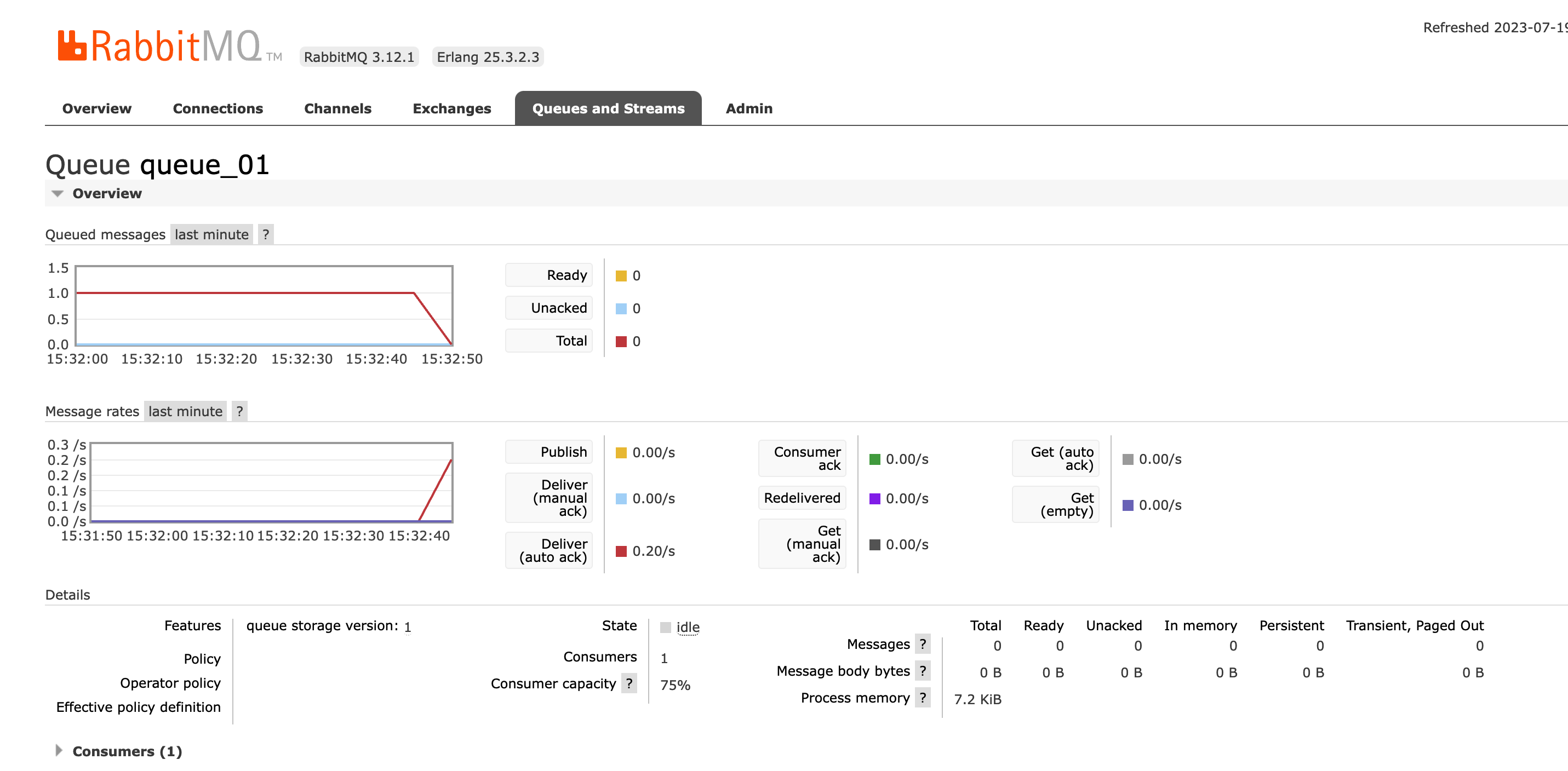Click the Ready count color swatch
Image resolution: width=1568 pixels, height=771 pixels.
(620, 275)
